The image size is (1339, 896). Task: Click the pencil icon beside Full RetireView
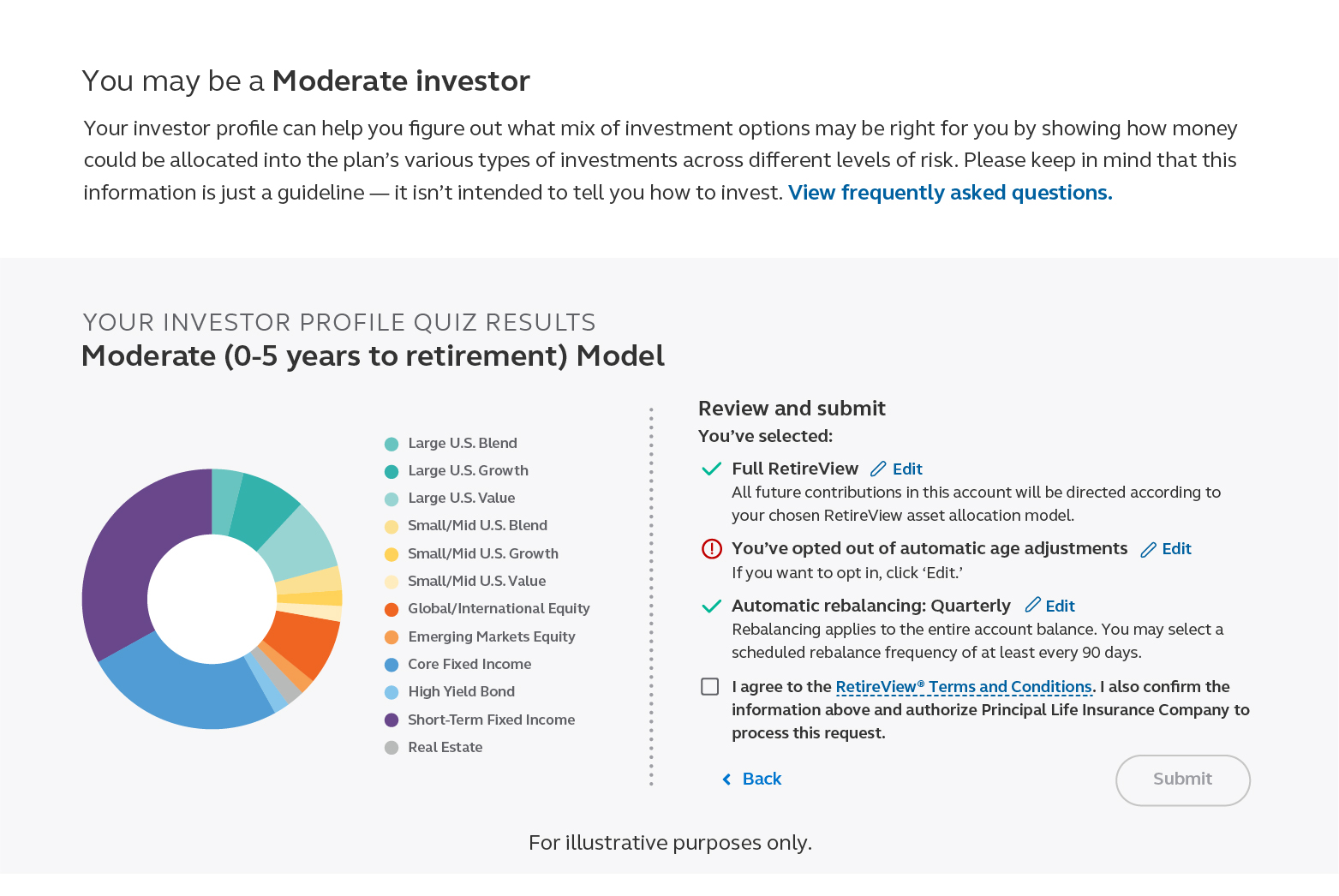[878, 469]
